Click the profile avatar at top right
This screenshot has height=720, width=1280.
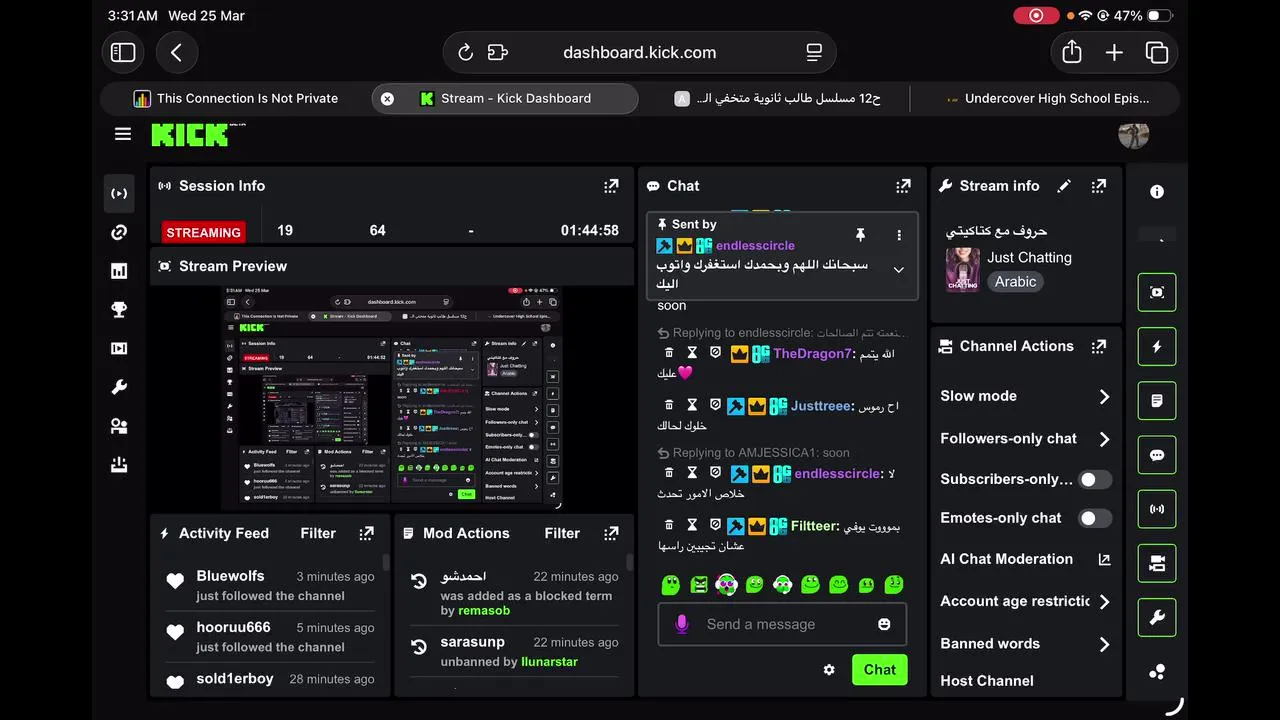click(1133, 135)
